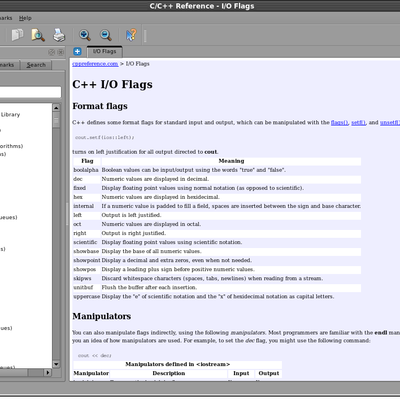Click the 'cout << dec;' code line

coord(95,356)
